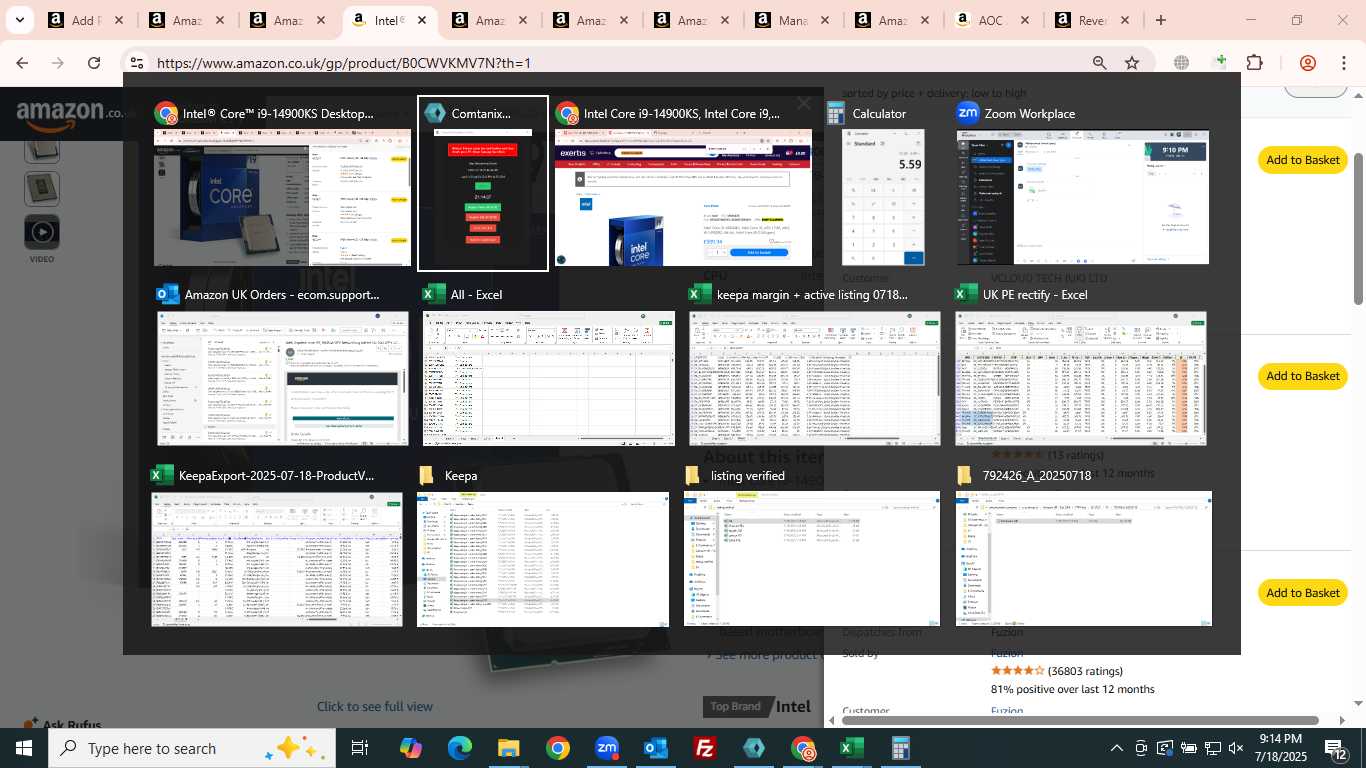
Task: Switch to the listing verified folder window
Action: point(811,546)
